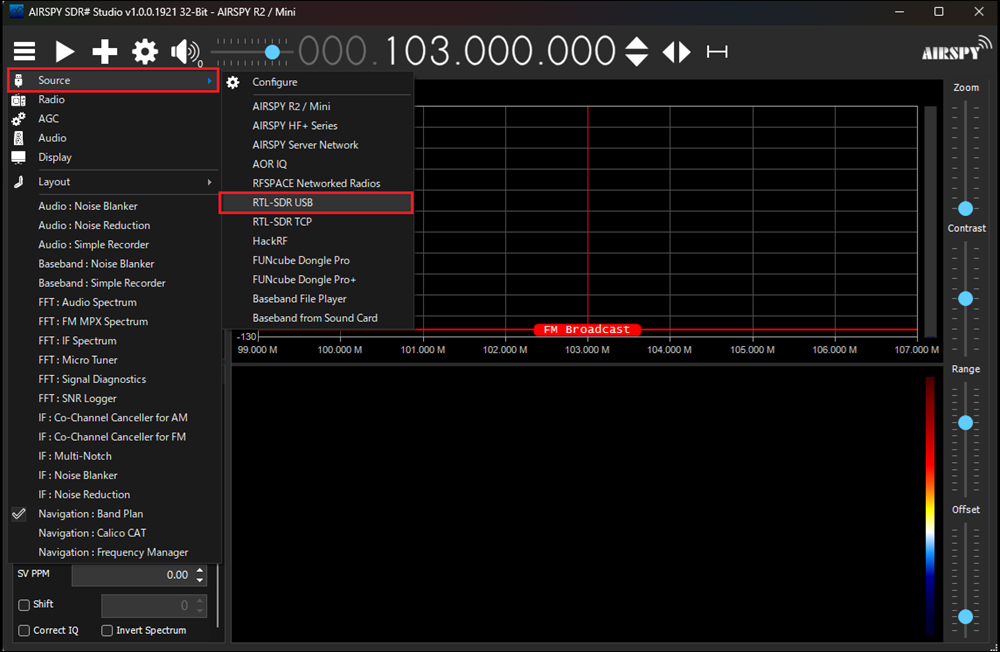
Task: Adjust the Zoom slider
Action: (966, 209)
